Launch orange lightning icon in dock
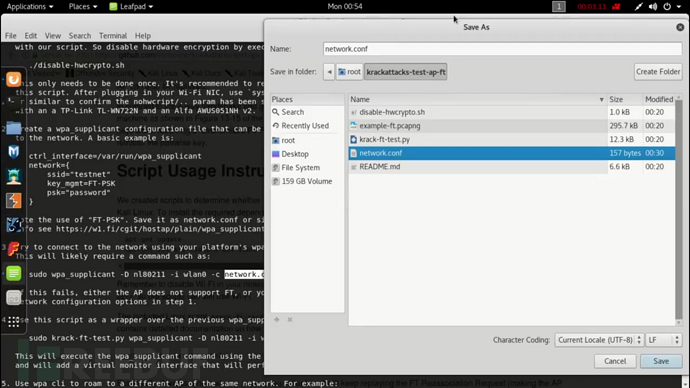690x388 pixels. (14, 201)
